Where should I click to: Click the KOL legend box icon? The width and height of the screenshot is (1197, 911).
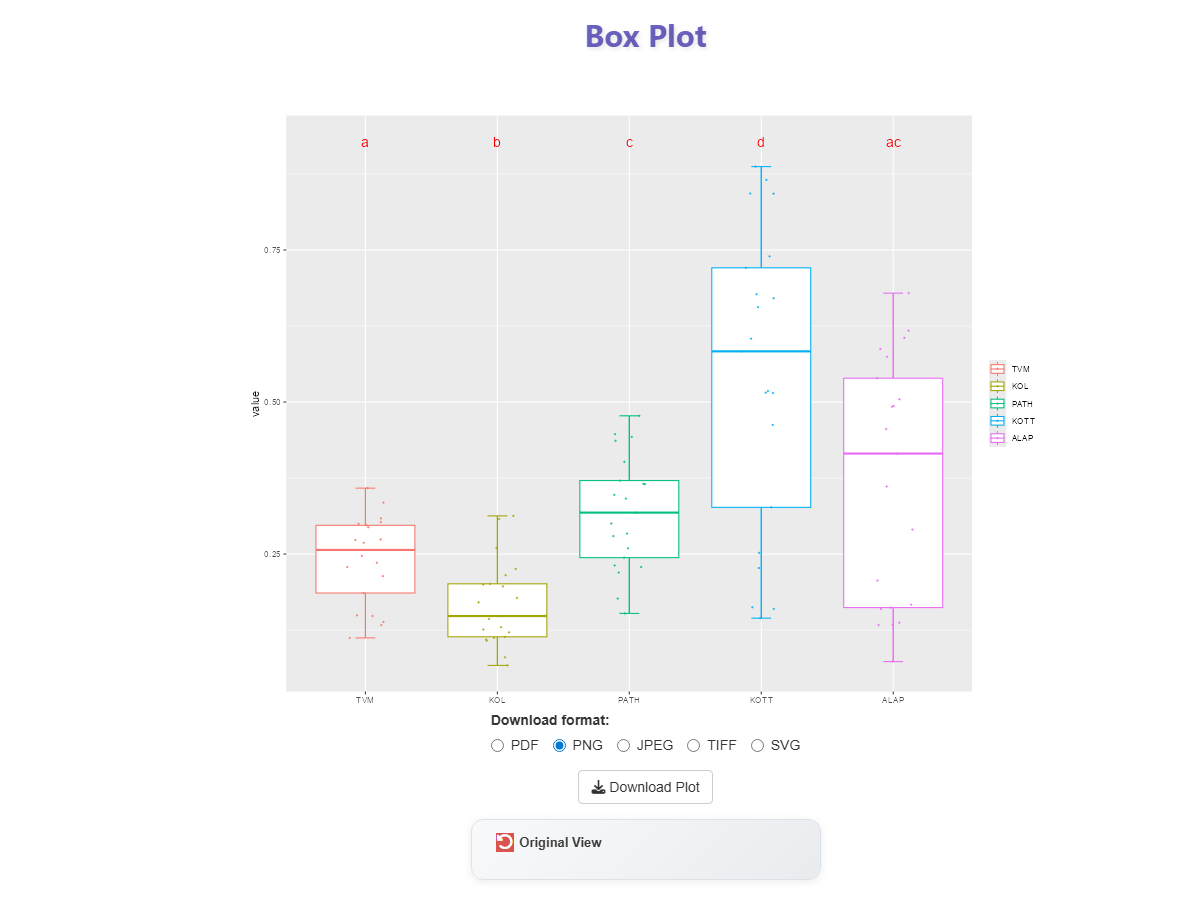tap(997, 386)
